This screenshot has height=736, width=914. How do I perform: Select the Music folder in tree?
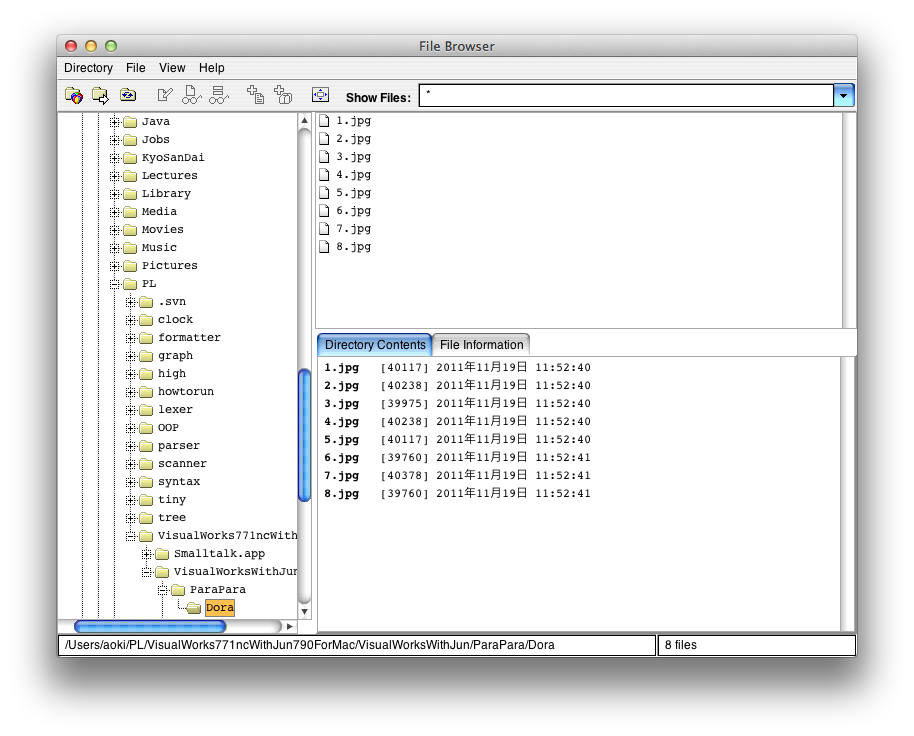[x=159, y=248]
